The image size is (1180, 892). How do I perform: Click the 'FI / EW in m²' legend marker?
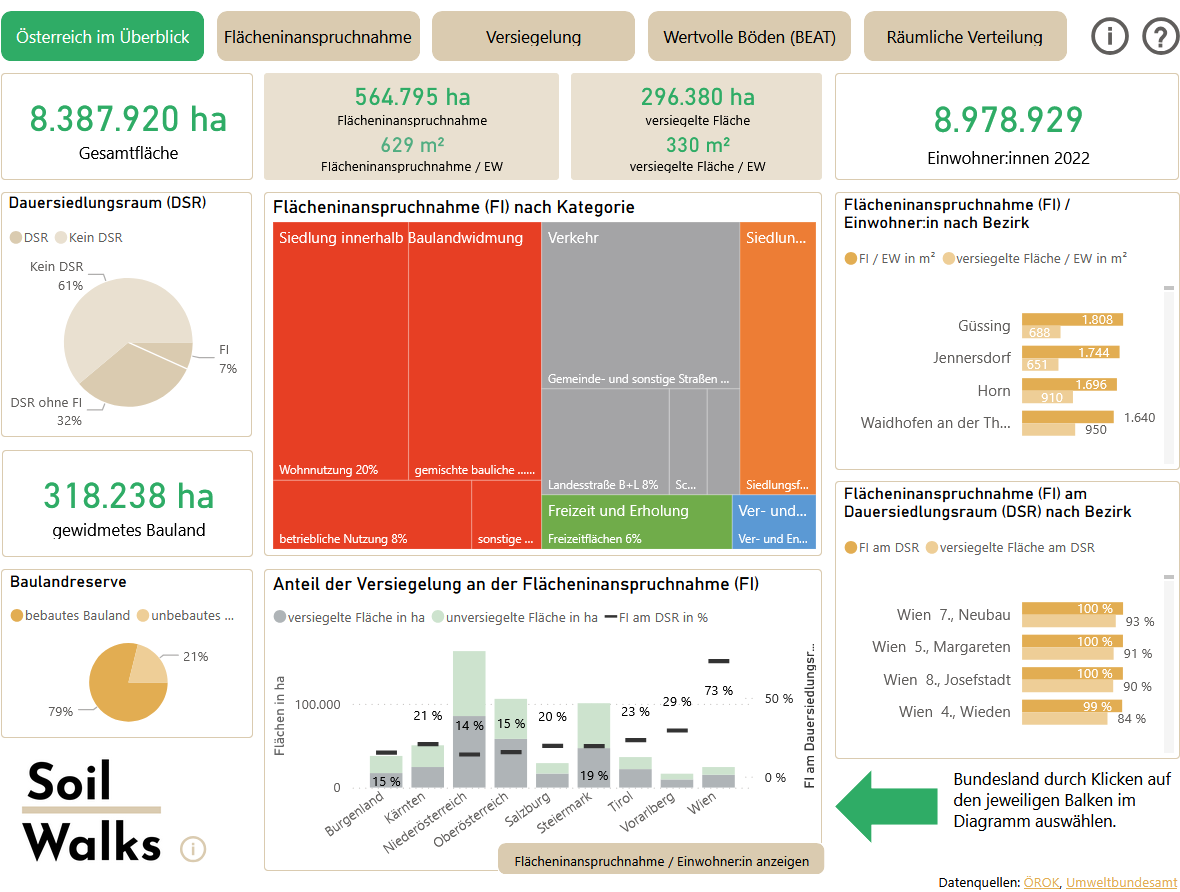(x=851, y=258)
